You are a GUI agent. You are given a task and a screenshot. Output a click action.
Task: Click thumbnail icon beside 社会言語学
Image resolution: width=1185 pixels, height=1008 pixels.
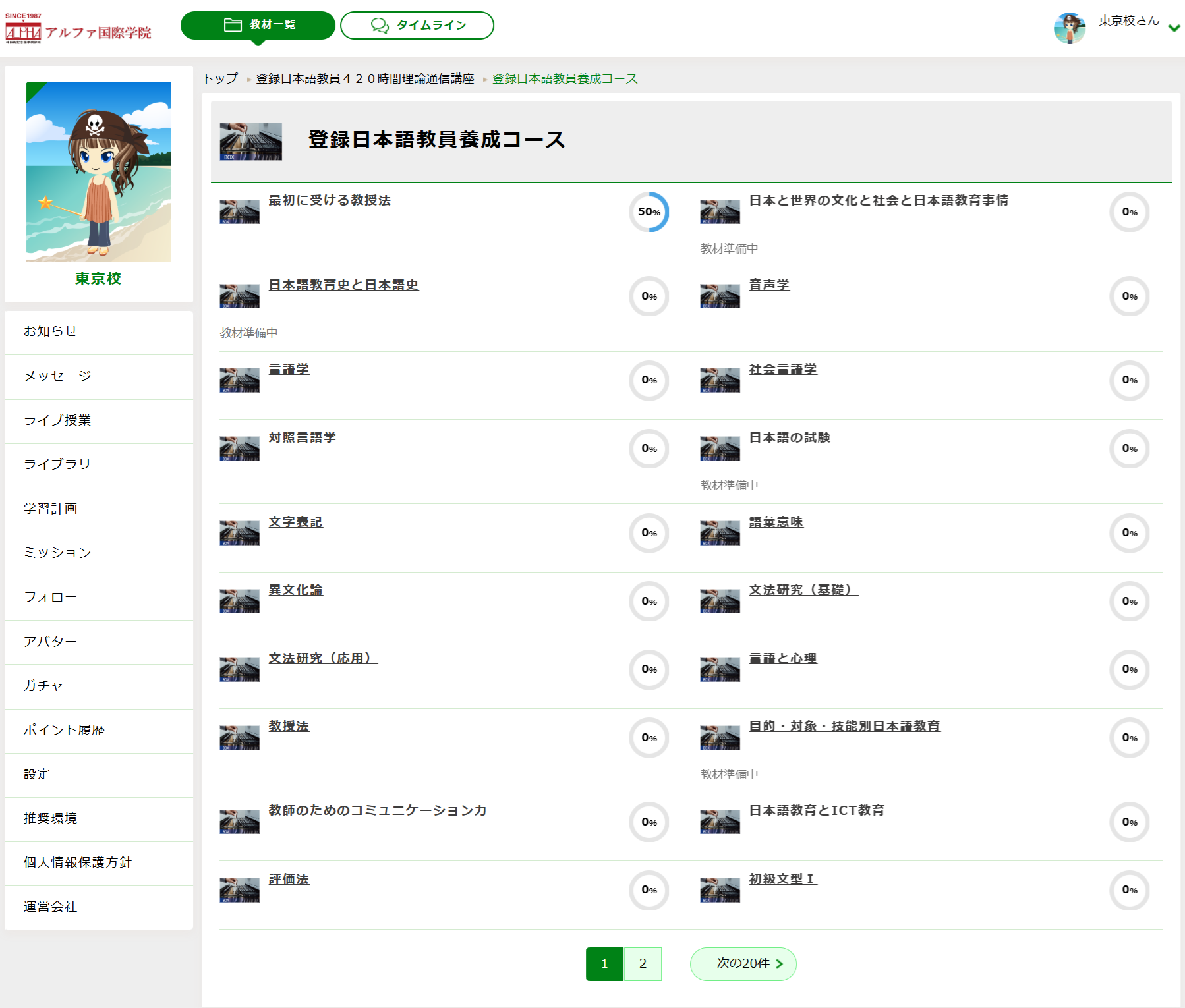click(x=720, y=381)
